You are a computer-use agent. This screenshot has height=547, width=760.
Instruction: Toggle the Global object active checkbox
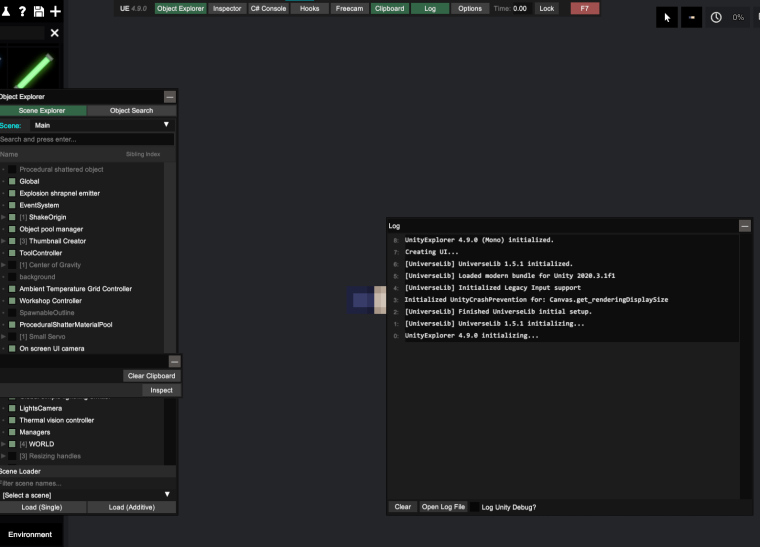[x=12, y=181]
